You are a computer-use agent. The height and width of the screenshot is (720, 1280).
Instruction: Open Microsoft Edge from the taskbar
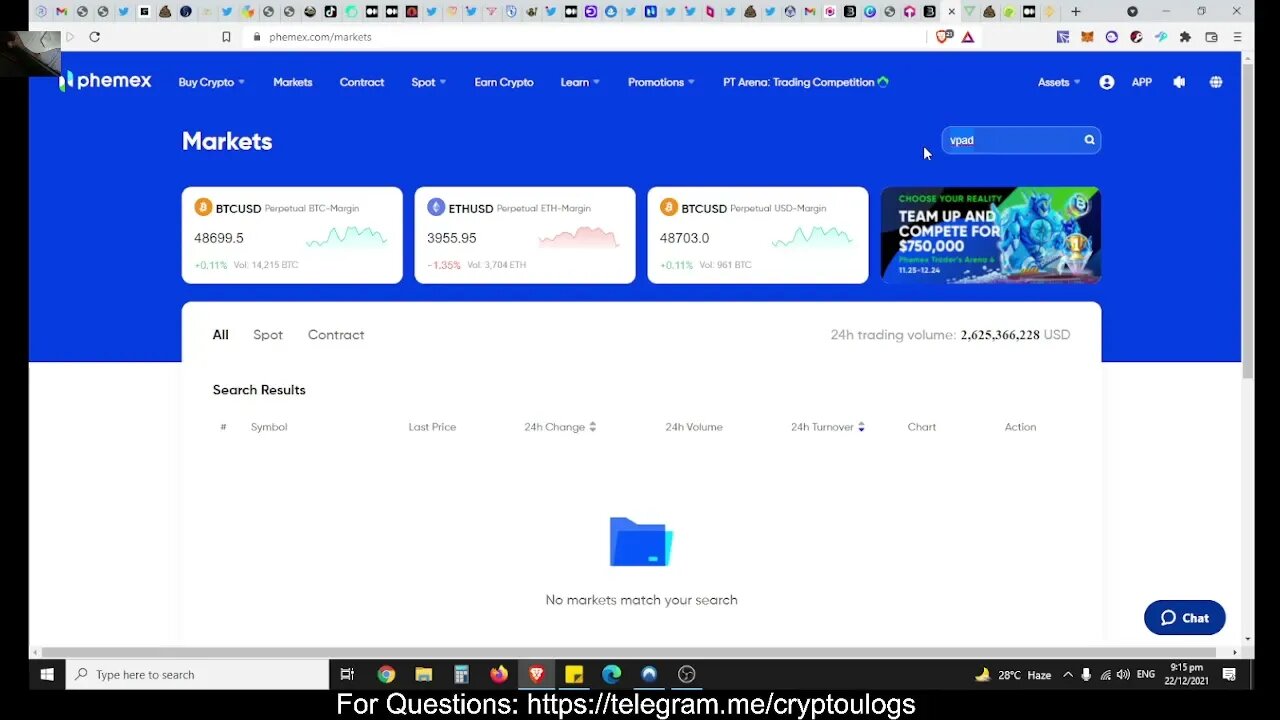611,675
